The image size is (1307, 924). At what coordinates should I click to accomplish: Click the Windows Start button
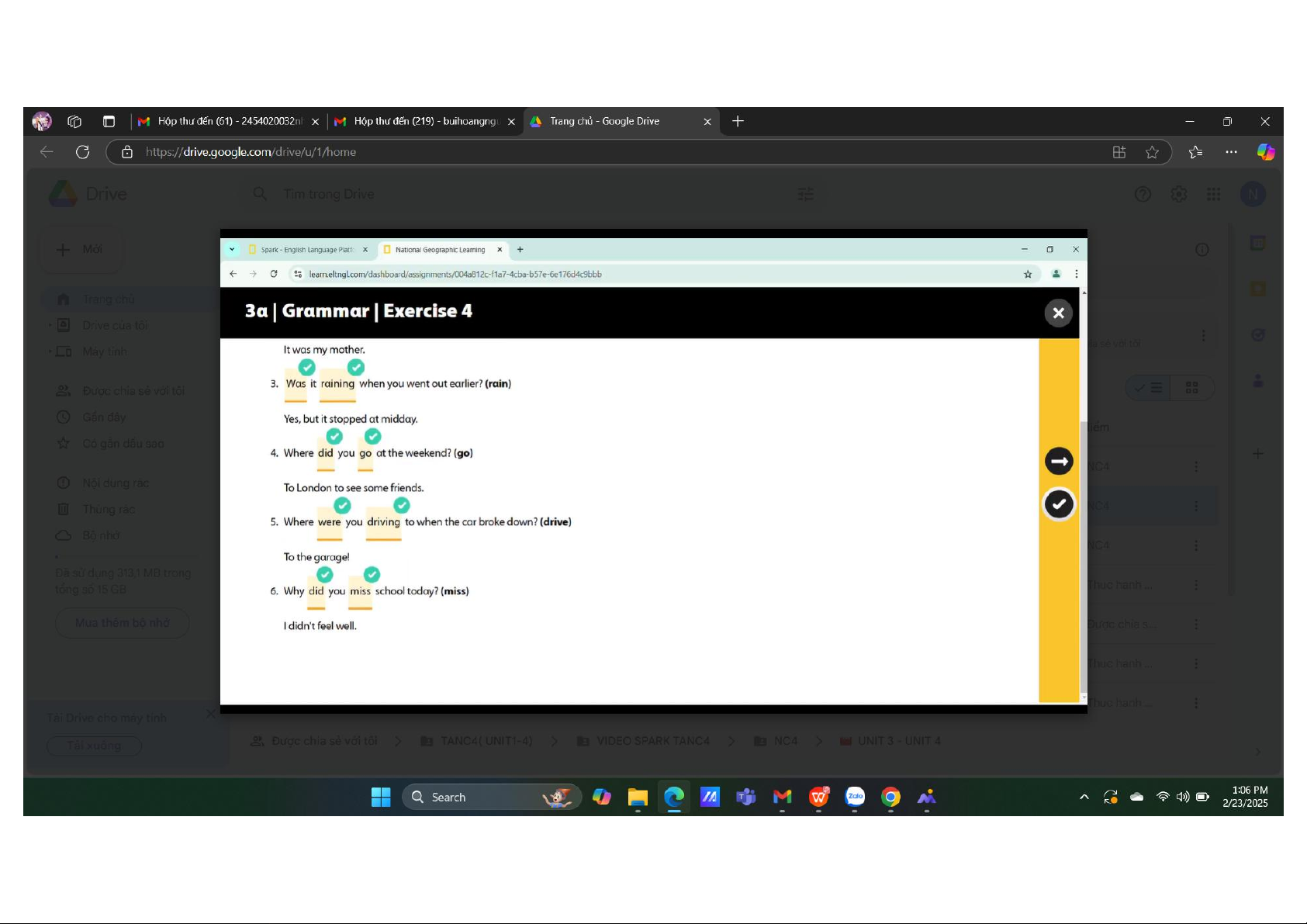[381, 797]
